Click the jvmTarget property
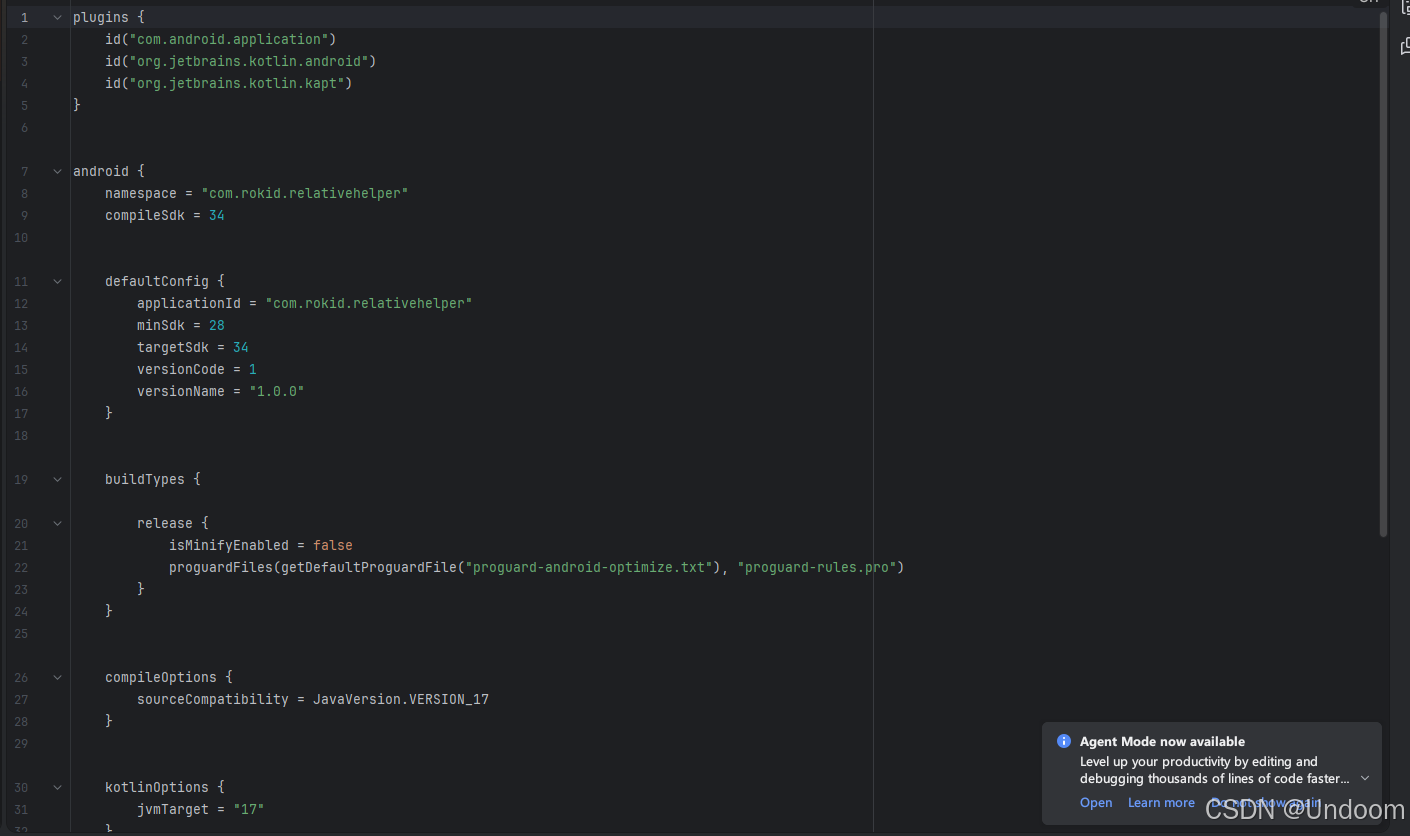 coord(173,809)
